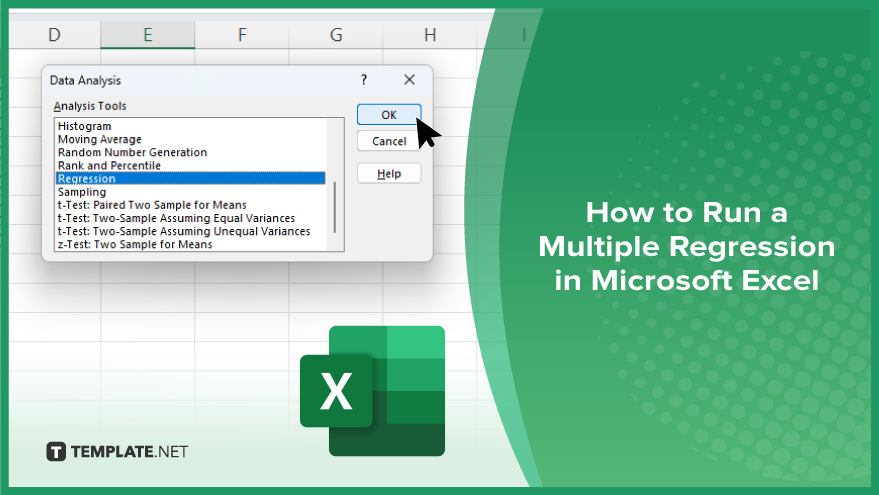
Task: Choose Random Number Generation
Action: 191,152
